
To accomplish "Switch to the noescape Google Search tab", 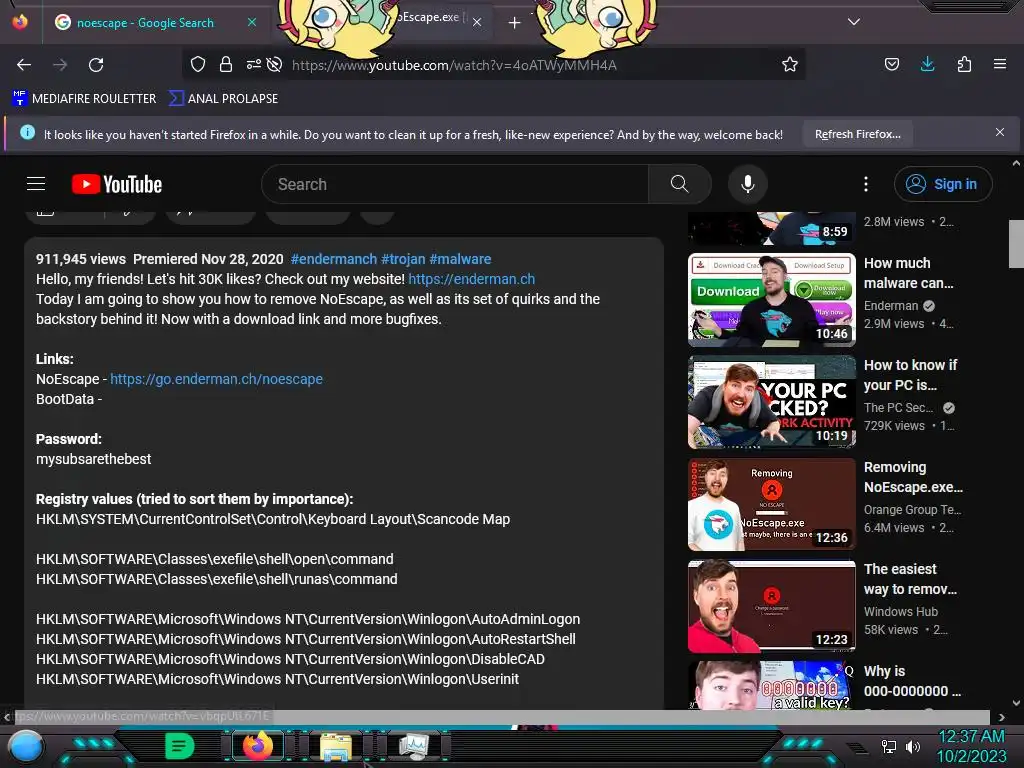I will point(145,23).
